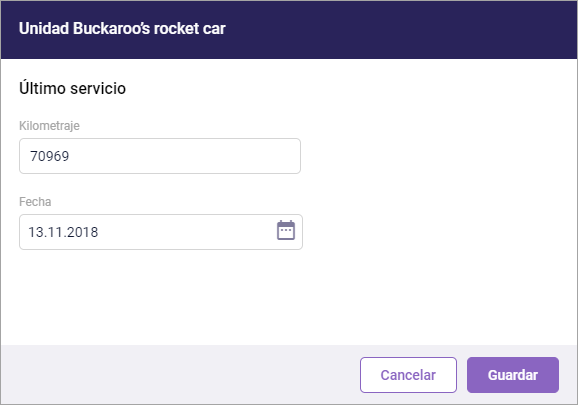578x405 pixels.
Task: Choose the outlined Cancelar action
Action: click(x=408, y=375)
